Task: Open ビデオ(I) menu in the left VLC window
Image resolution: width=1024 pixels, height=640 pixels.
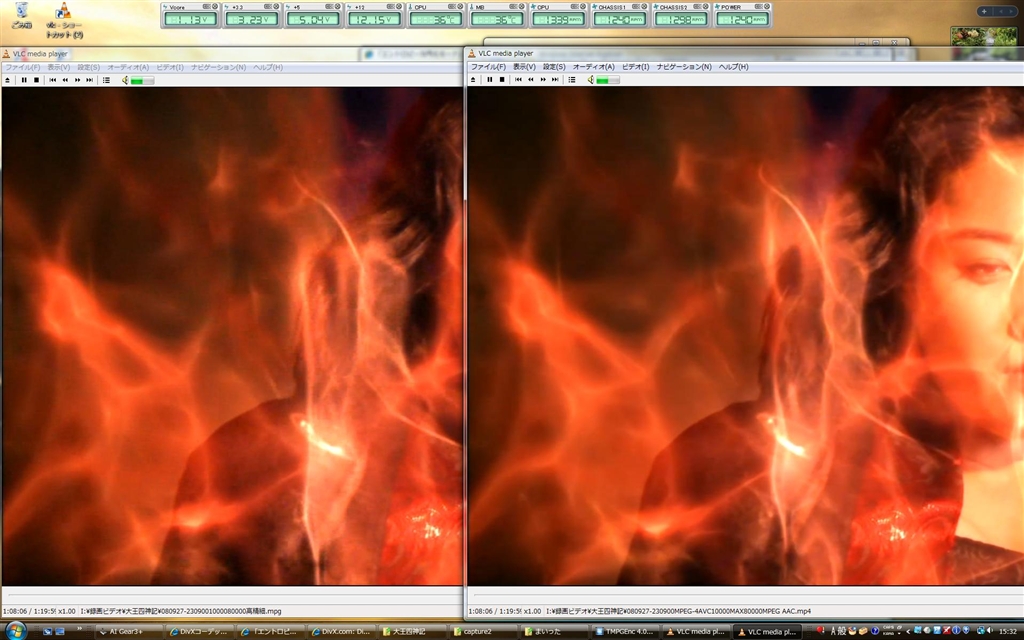Action: pyautogui.click(x=170, y=67)
